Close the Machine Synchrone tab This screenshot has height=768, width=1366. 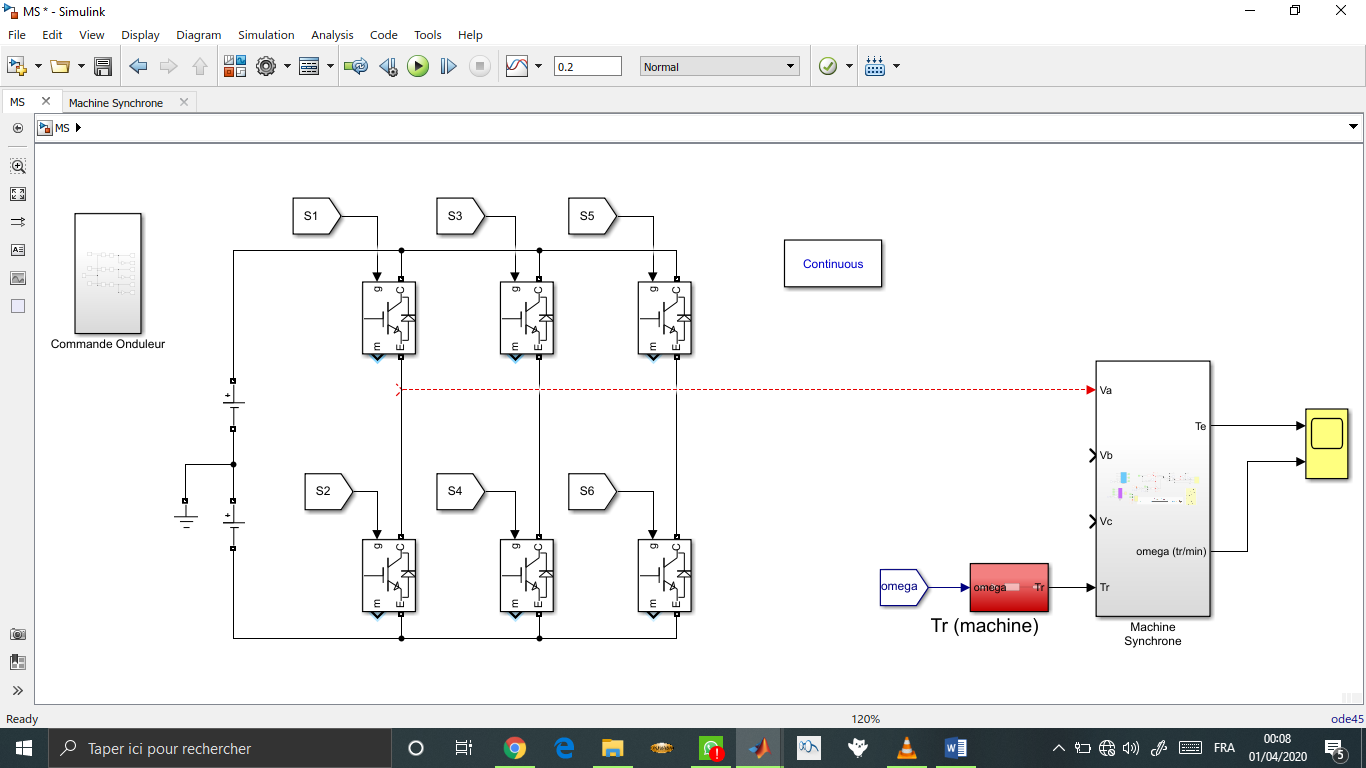click(184, 102)
